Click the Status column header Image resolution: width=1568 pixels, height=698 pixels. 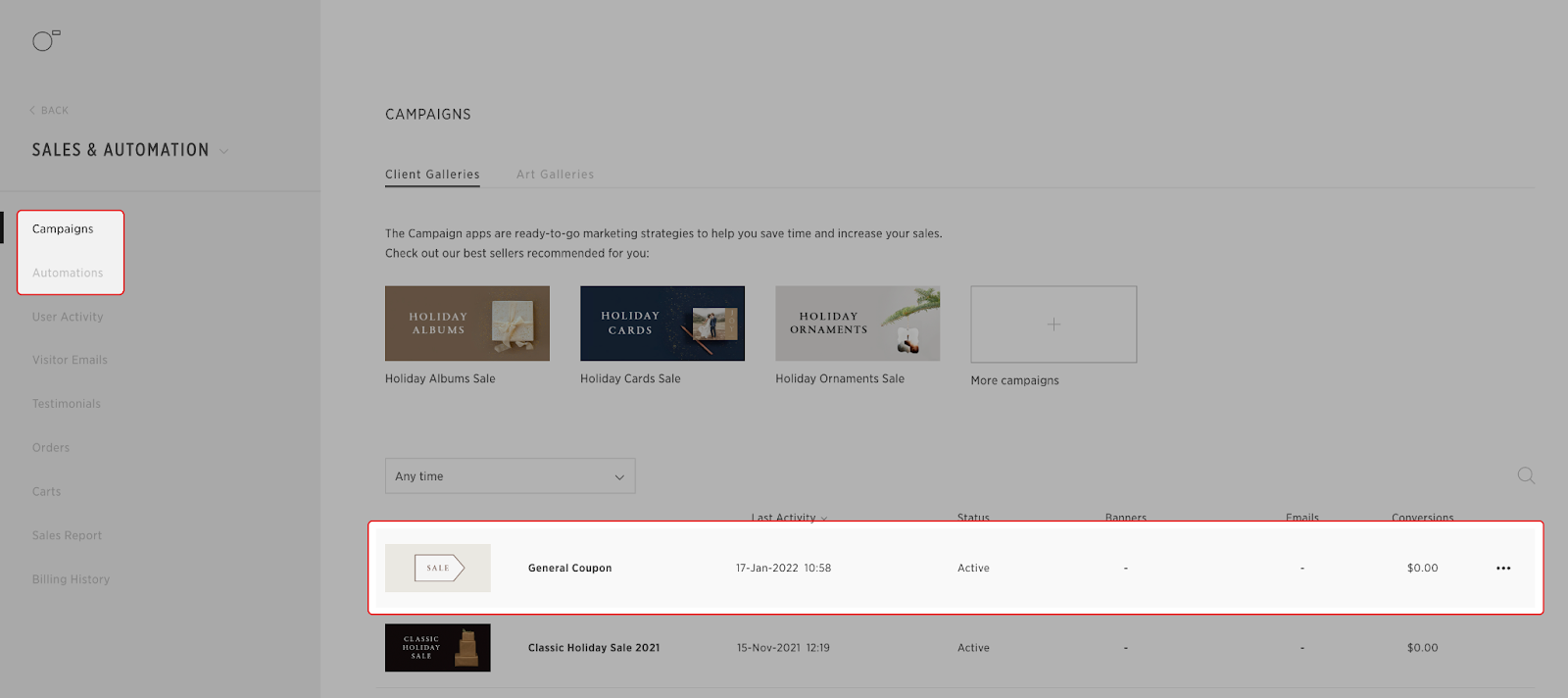(x=973, y=518)
